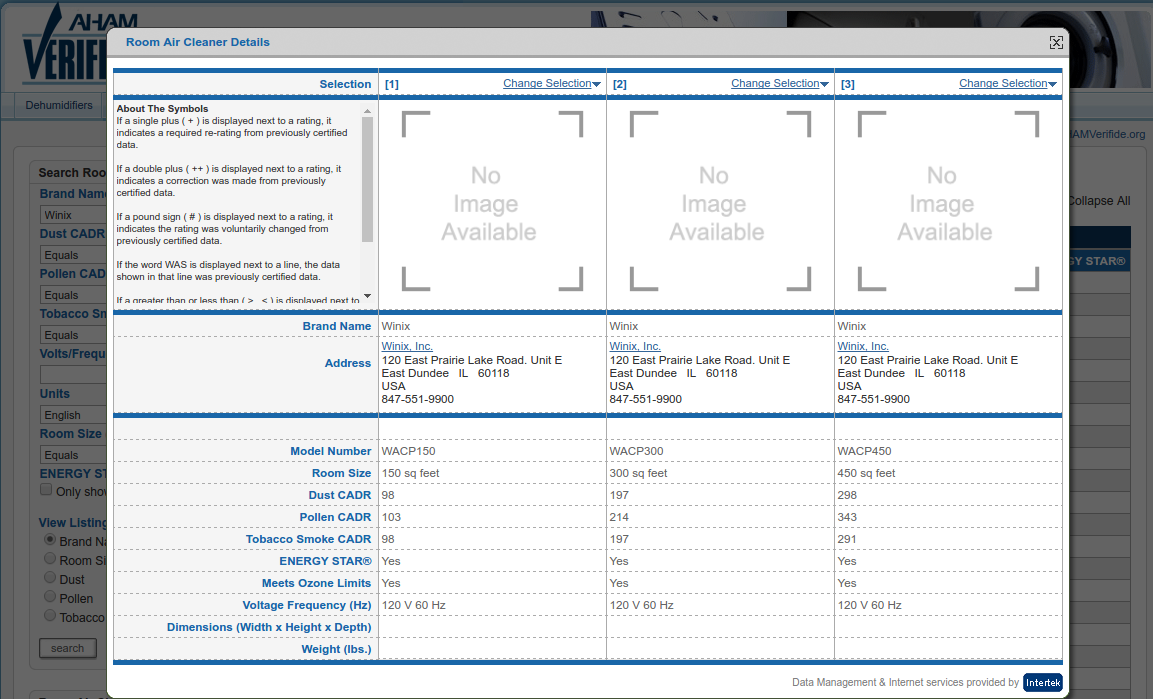1153x699 pixels.
Task: Click the About The Symbols heading
Action: (163, 109)
